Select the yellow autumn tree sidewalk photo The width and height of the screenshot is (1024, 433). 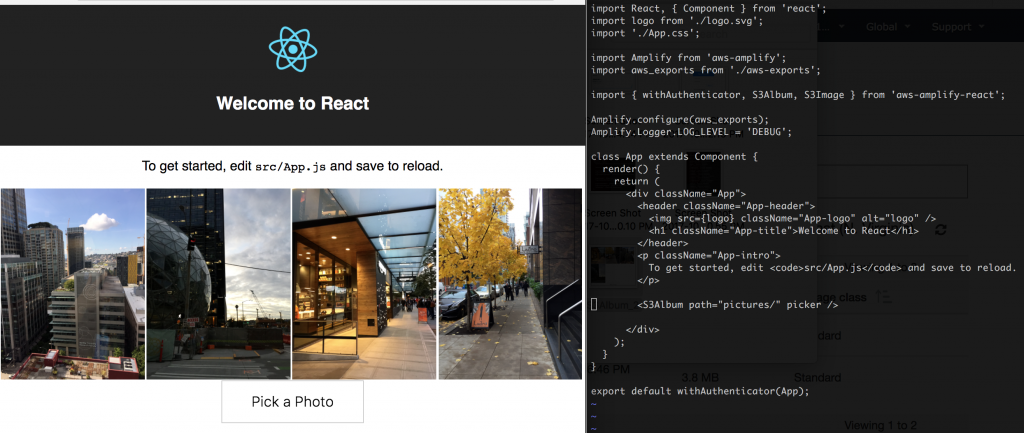510,283
